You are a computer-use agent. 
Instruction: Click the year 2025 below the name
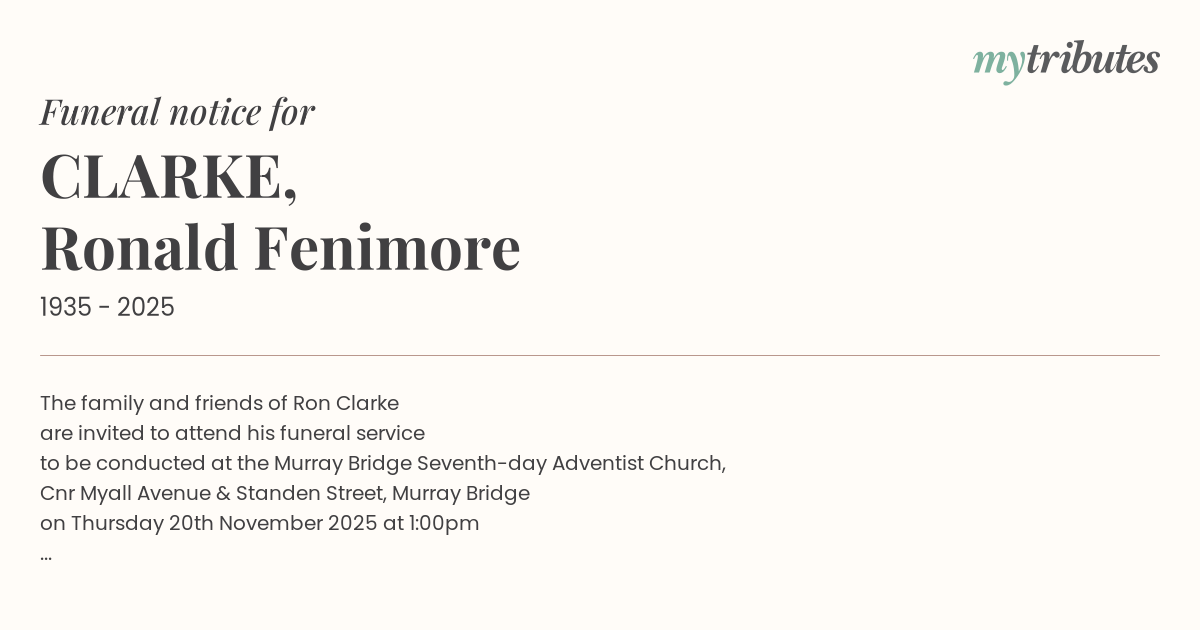coord(146,308)
